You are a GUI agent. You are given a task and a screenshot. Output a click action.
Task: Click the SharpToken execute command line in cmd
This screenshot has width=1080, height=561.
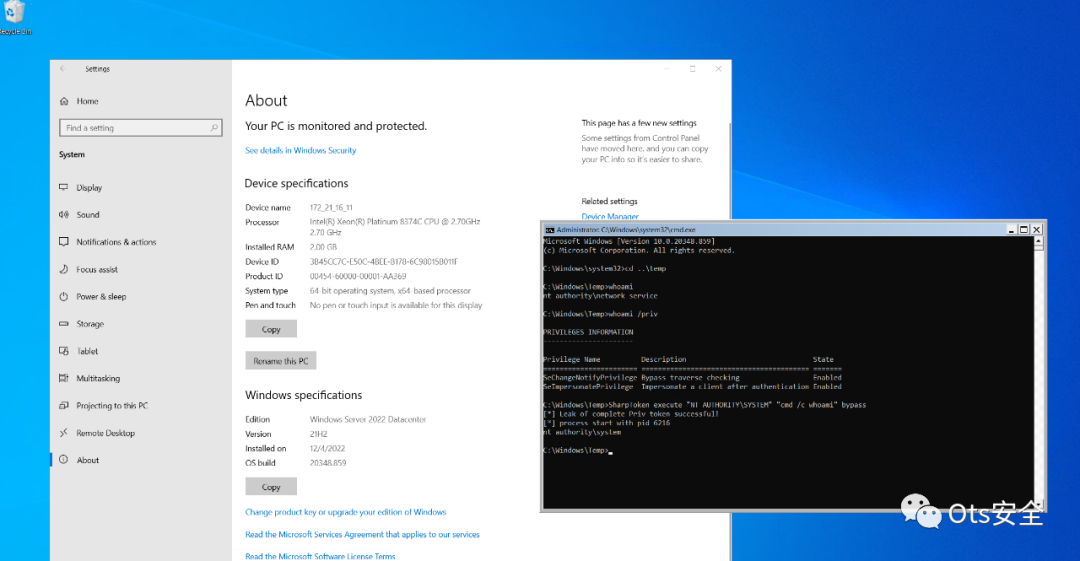[x=705, y=405]
